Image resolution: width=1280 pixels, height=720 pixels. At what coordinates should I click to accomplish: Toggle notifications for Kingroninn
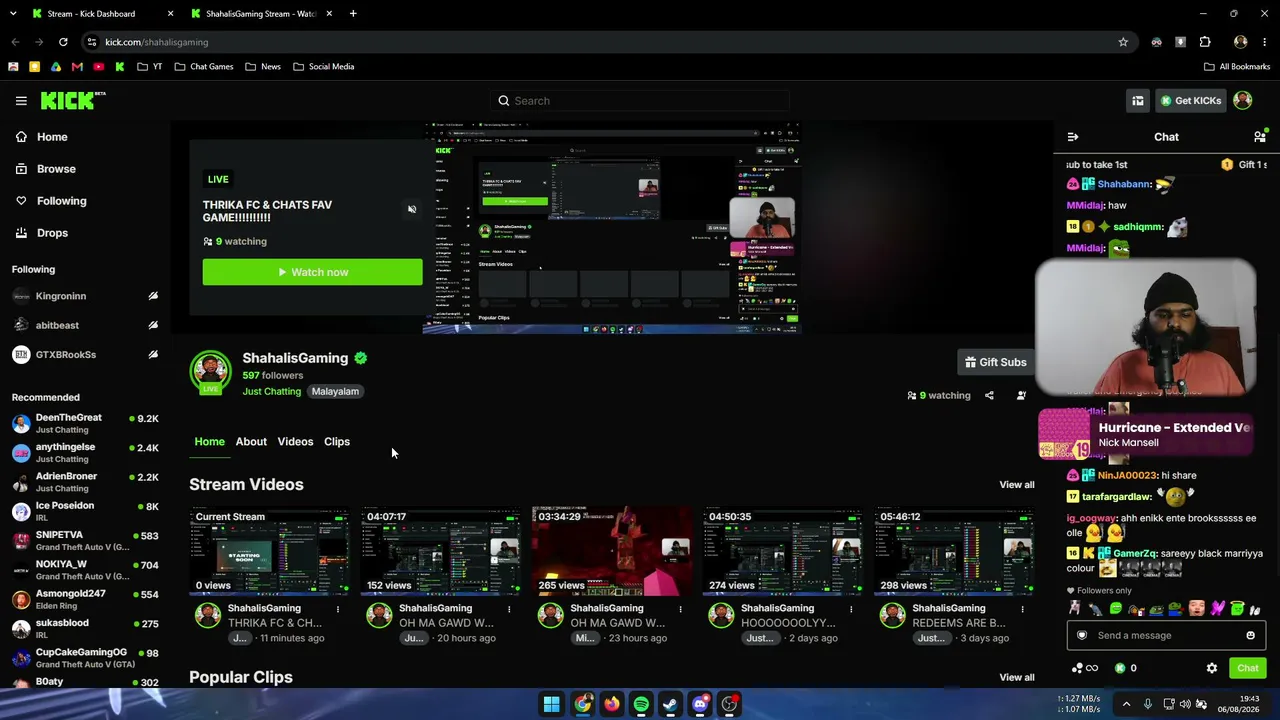point(153,296)
